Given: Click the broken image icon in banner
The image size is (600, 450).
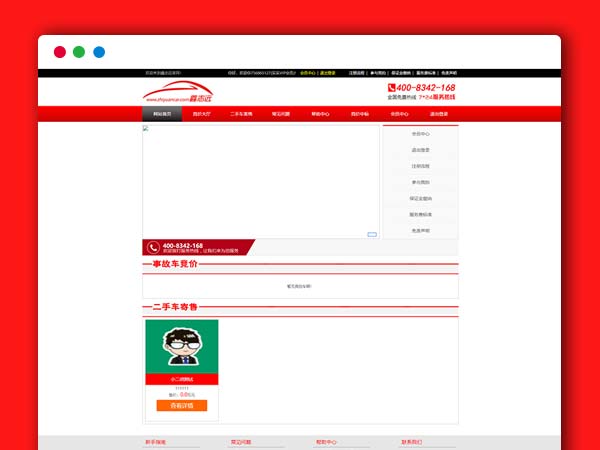Looking at the screenshot, I should point(145,129).
